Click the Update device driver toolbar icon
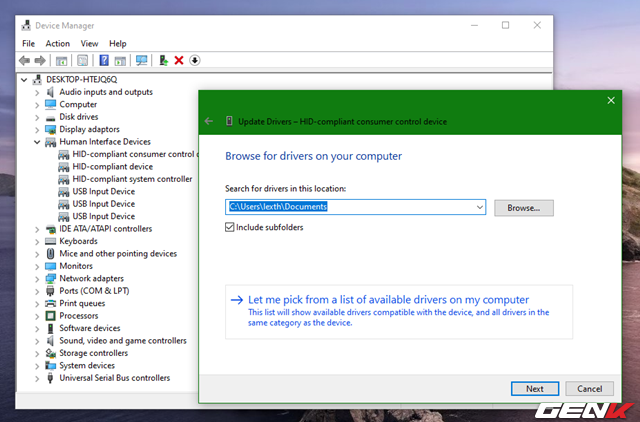This screenshot has height=422, width=640. [163, 60]
